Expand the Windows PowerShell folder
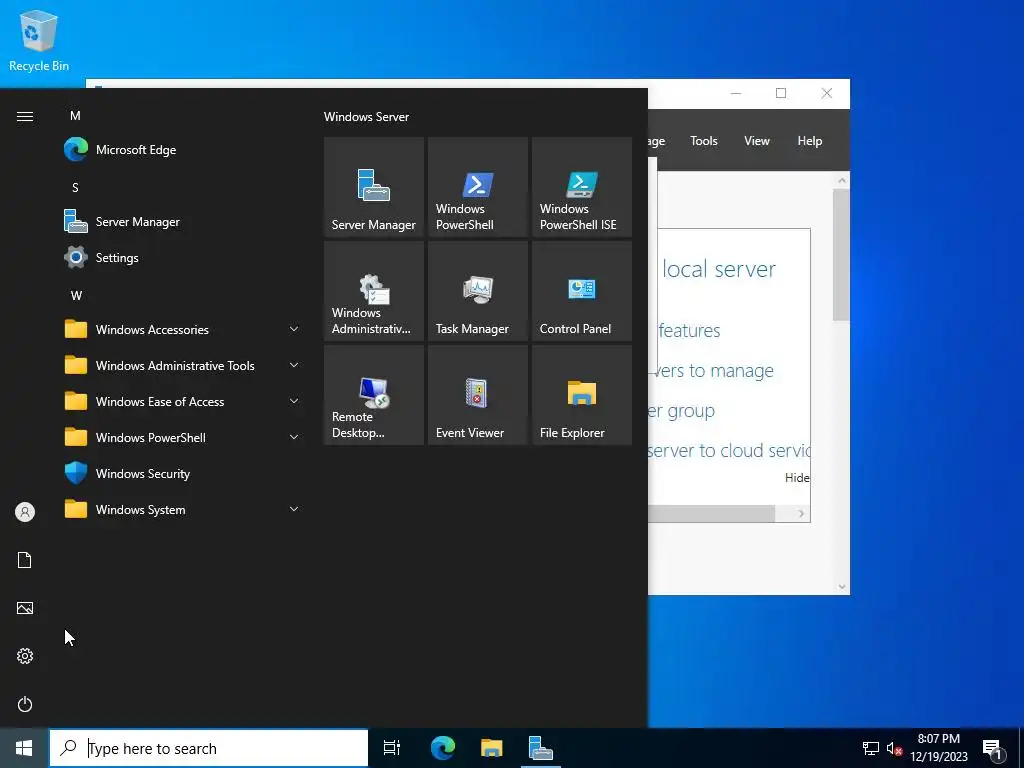1024x768 pixels. [x=183, y=438]
